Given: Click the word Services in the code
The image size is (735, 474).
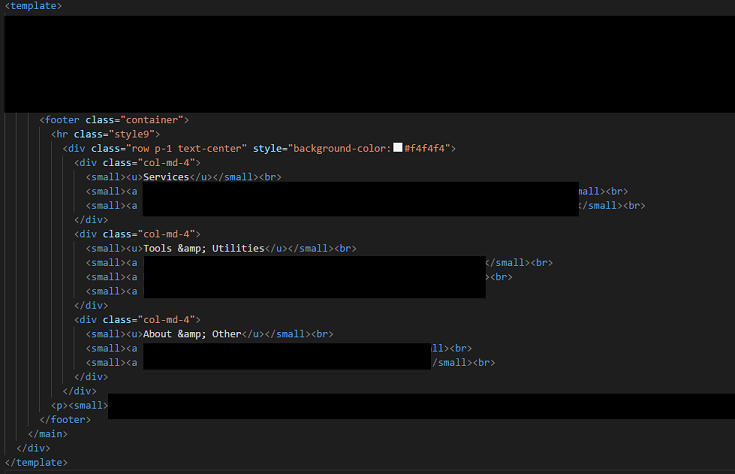Looking at the screenshot, I should [166, 177].
